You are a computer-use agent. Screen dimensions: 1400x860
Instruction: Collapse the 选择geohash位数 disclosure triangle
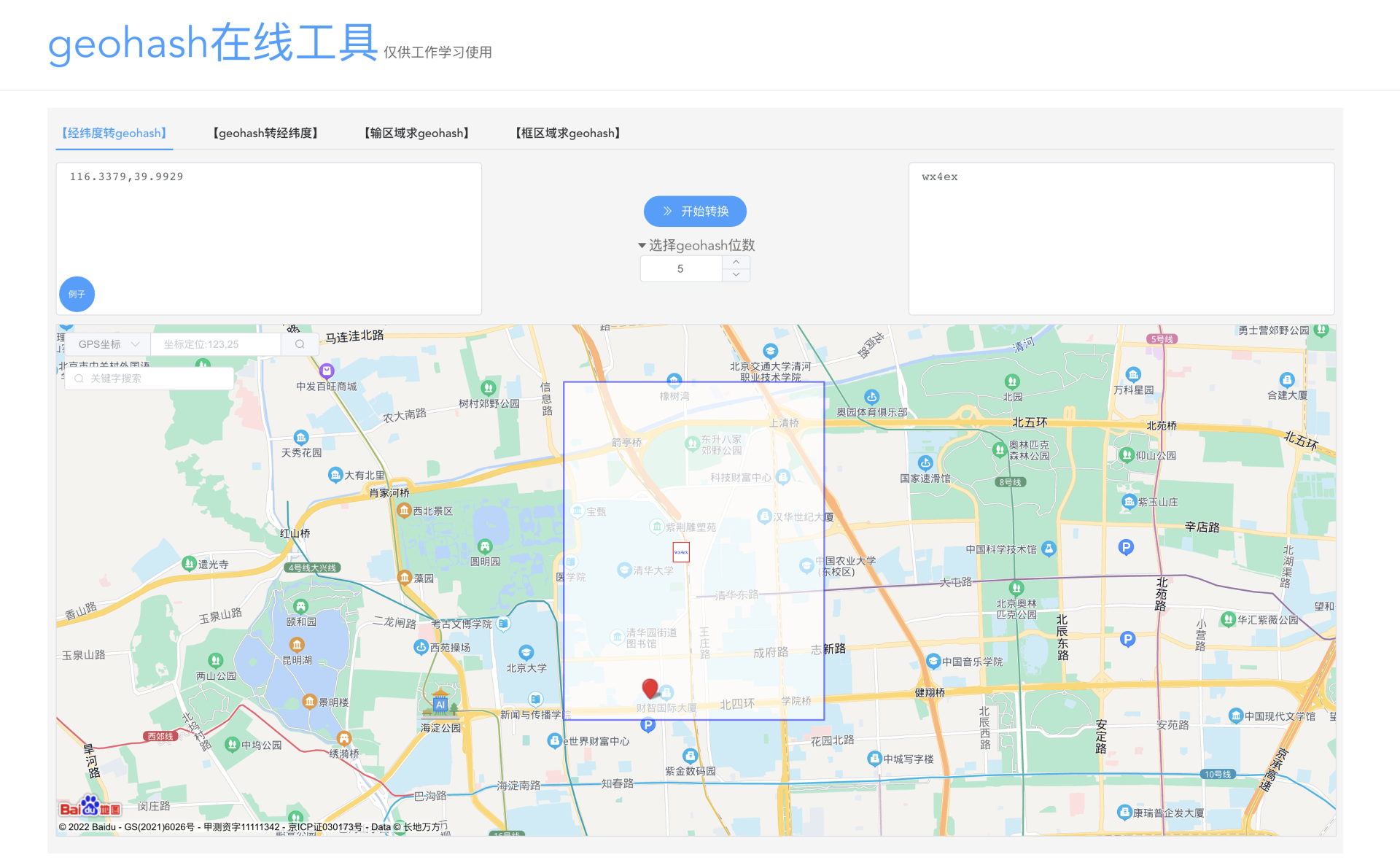642,246
